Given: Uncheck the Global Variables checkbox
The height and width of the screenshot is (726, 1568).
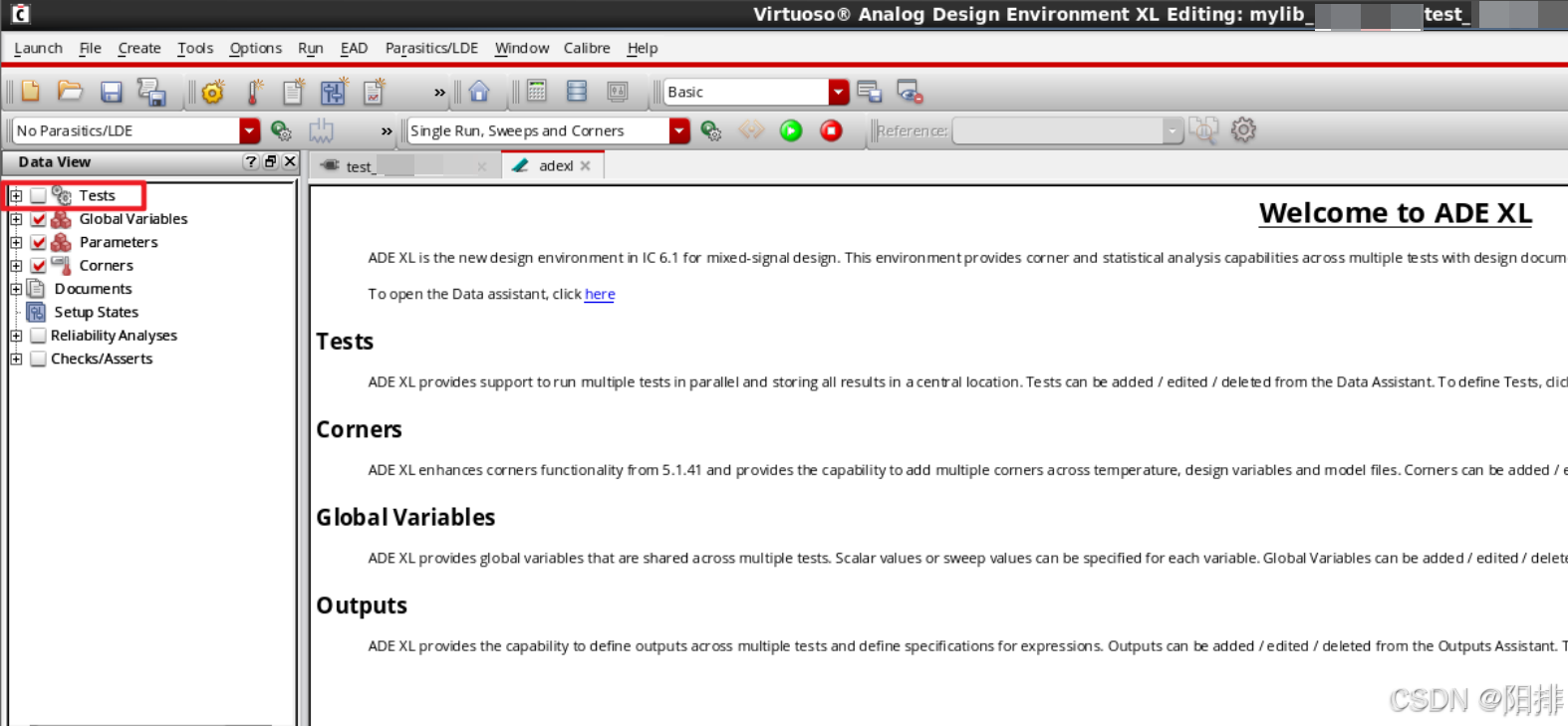Looking at the screenshot, I should click(38, 219).
